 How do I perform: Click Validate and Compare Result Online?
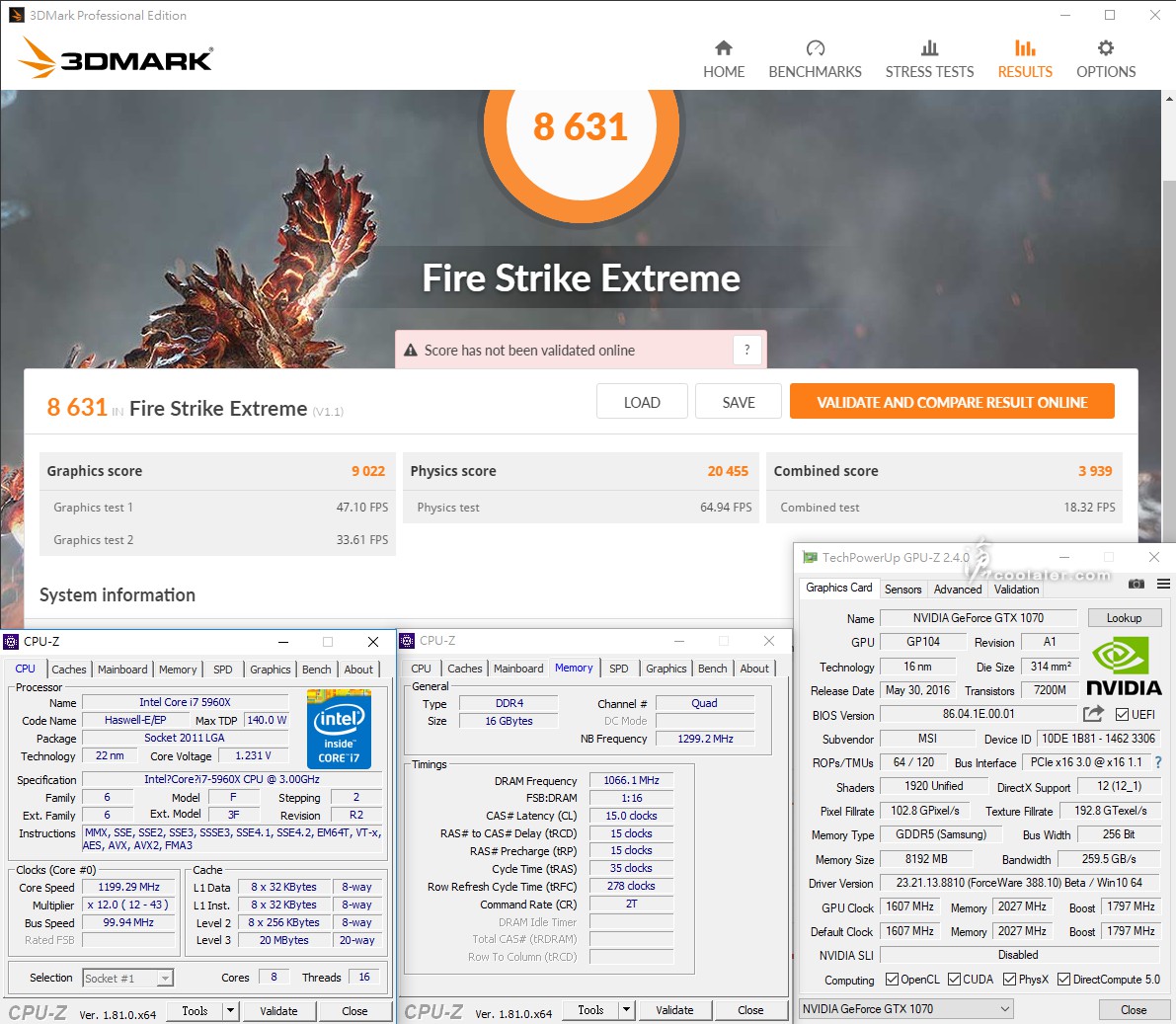pyautogui.click(x=952, y=402)
